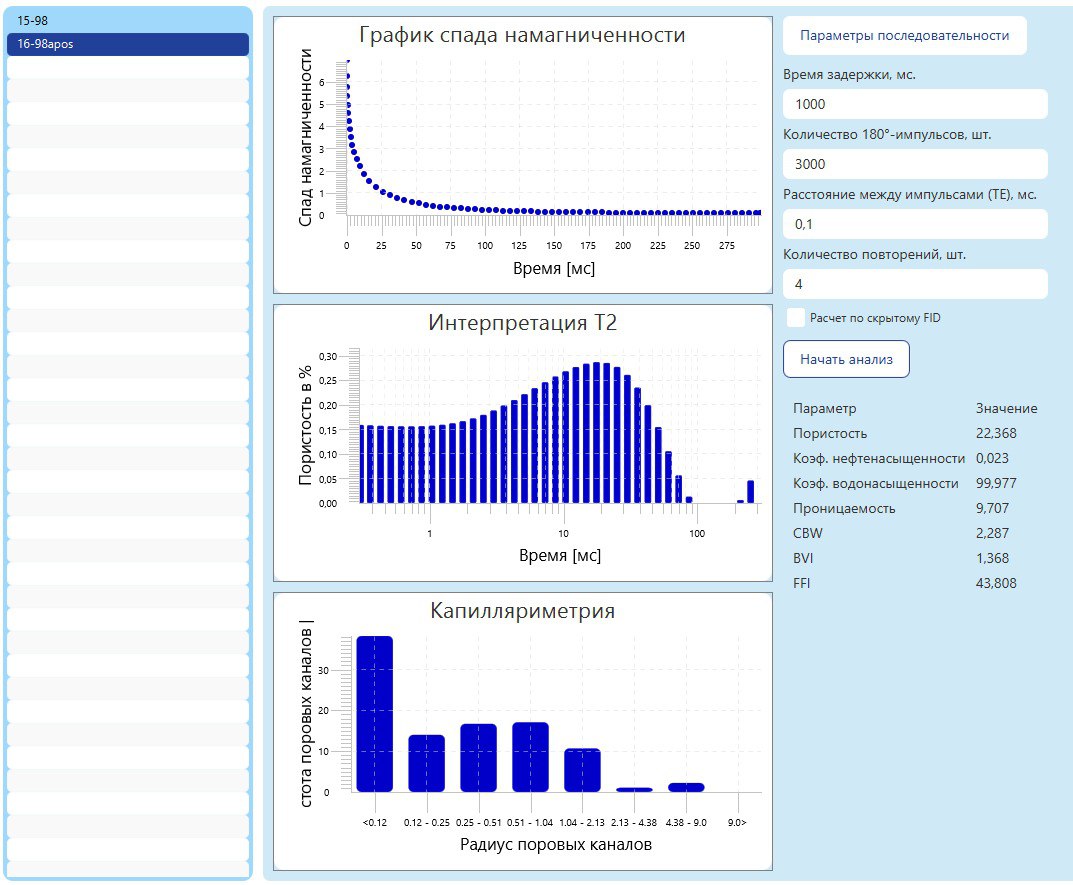Click the 0.25 - 0.51 capillary bar
The width and height of the screenshot is (1073, 885).
tap(478, 758)
